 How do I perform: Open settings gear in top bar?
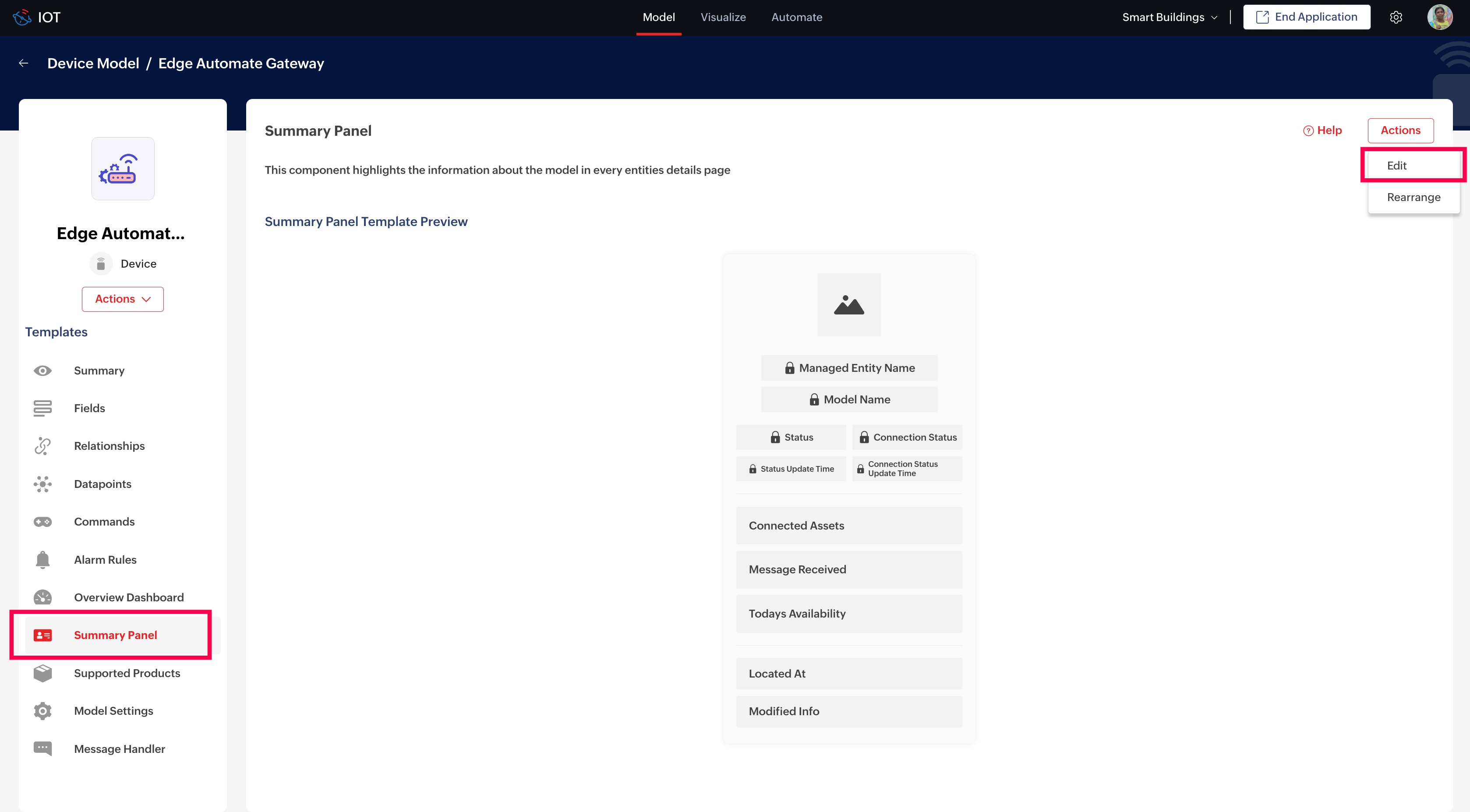point(1395,17)
